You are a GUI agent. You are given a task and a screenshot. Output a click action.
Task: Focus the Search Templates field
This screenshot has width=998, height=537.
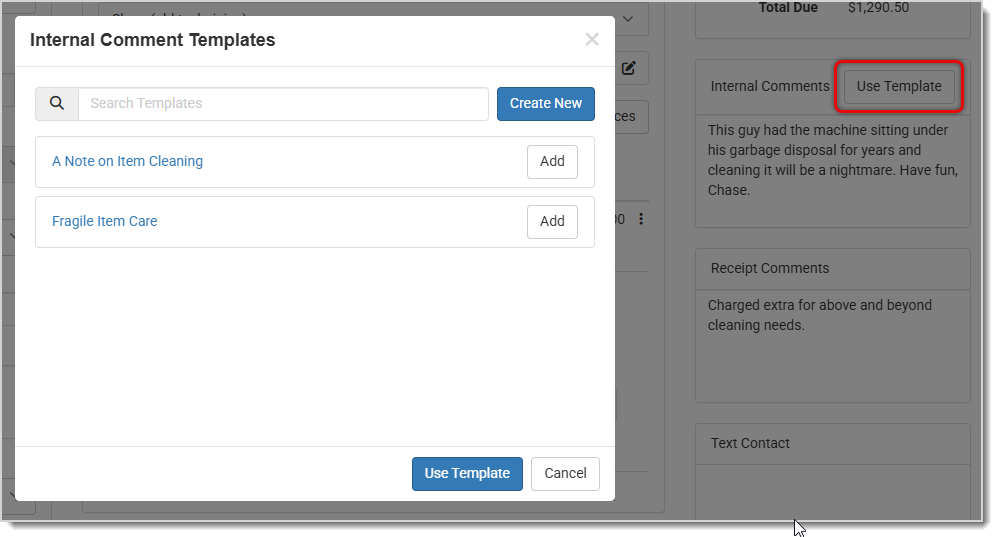point(283,104)
